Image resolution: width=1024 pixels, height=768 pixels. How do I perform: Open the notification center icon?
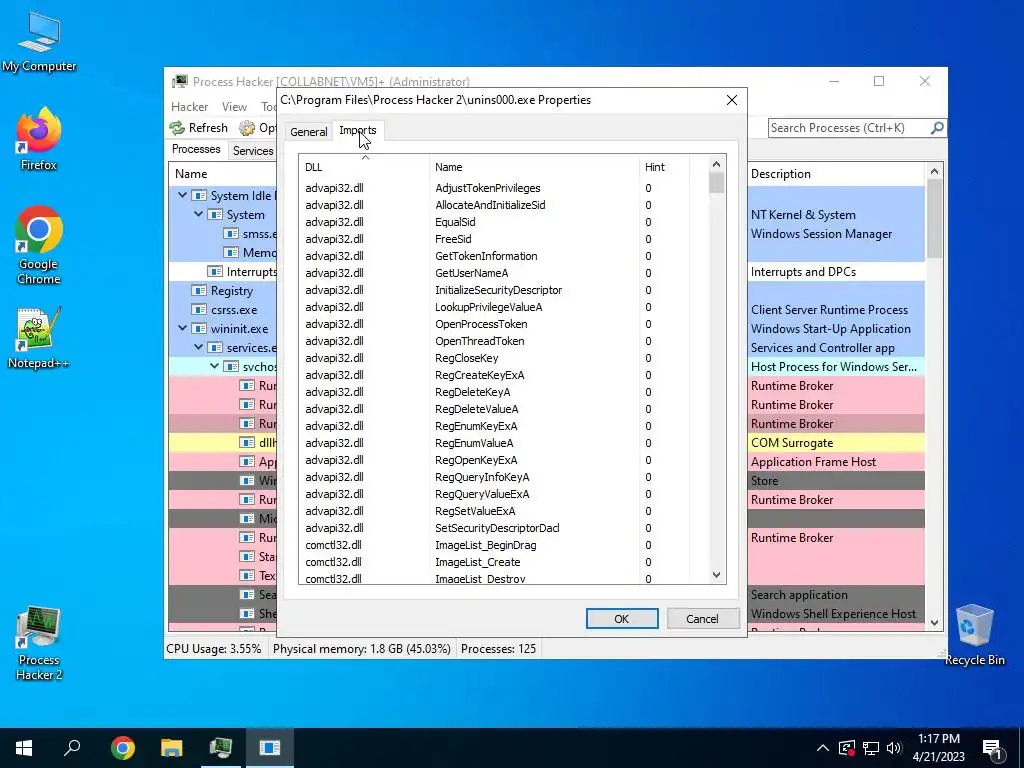[x=992, y=748]
